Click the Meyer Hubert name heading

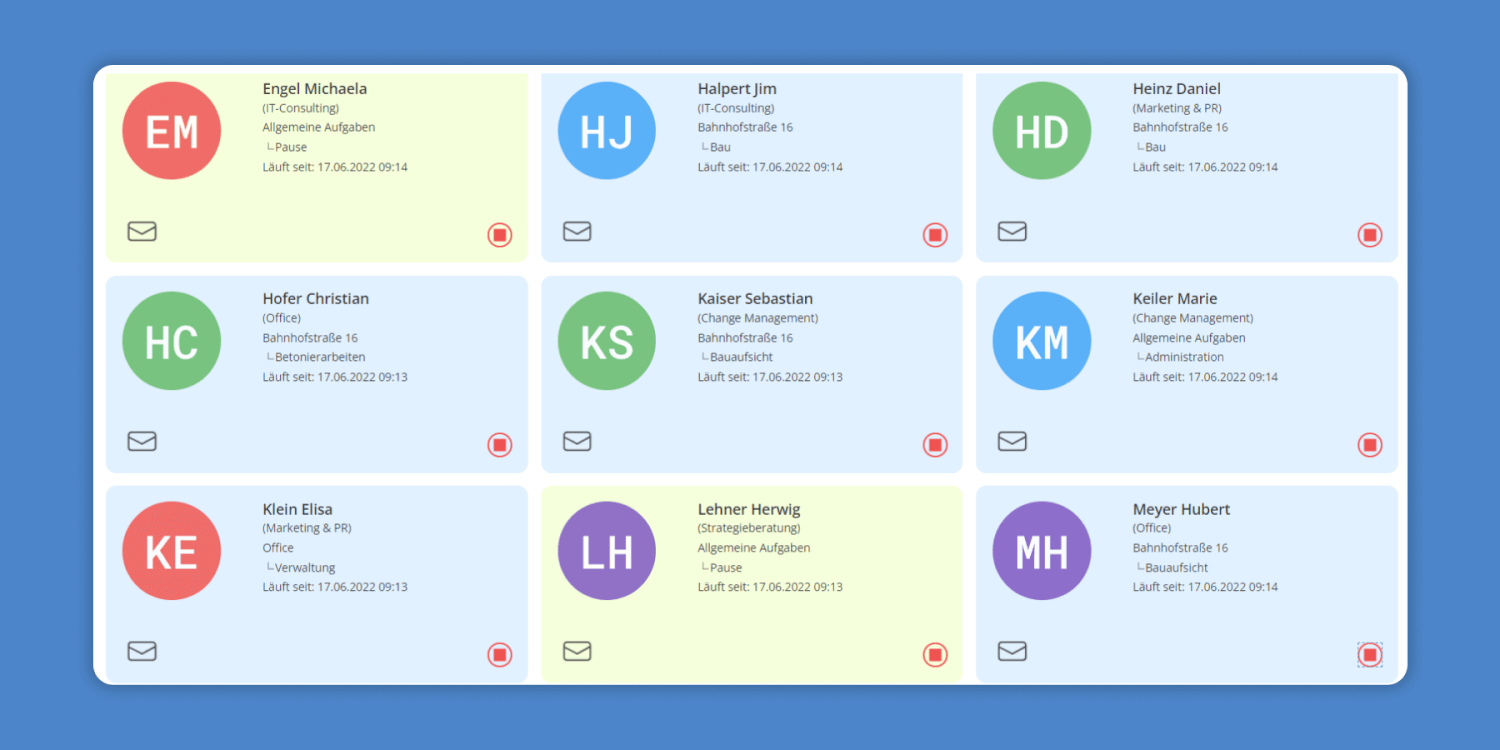coord(1181,509)
